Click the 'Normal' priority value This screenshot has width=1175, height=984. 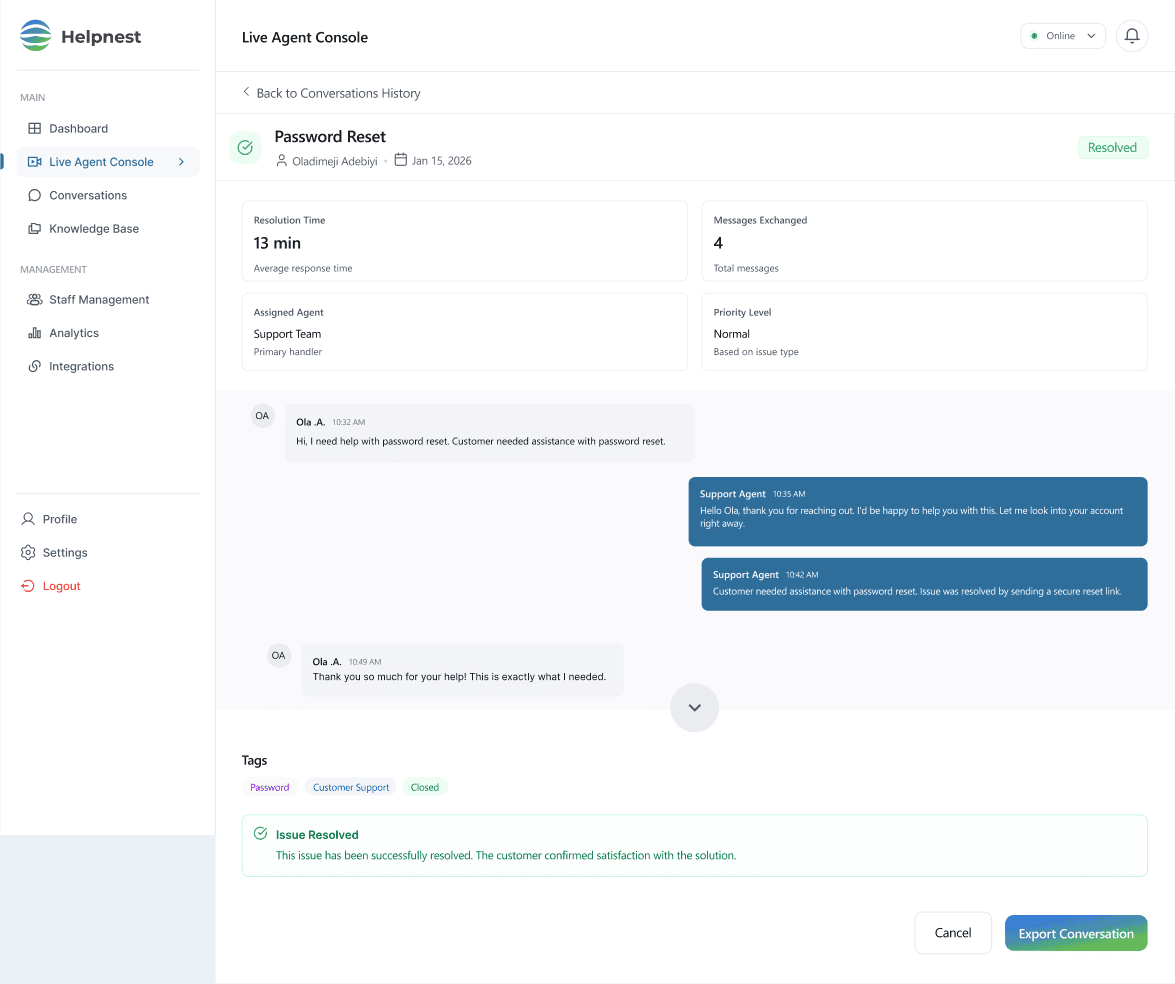731,334
